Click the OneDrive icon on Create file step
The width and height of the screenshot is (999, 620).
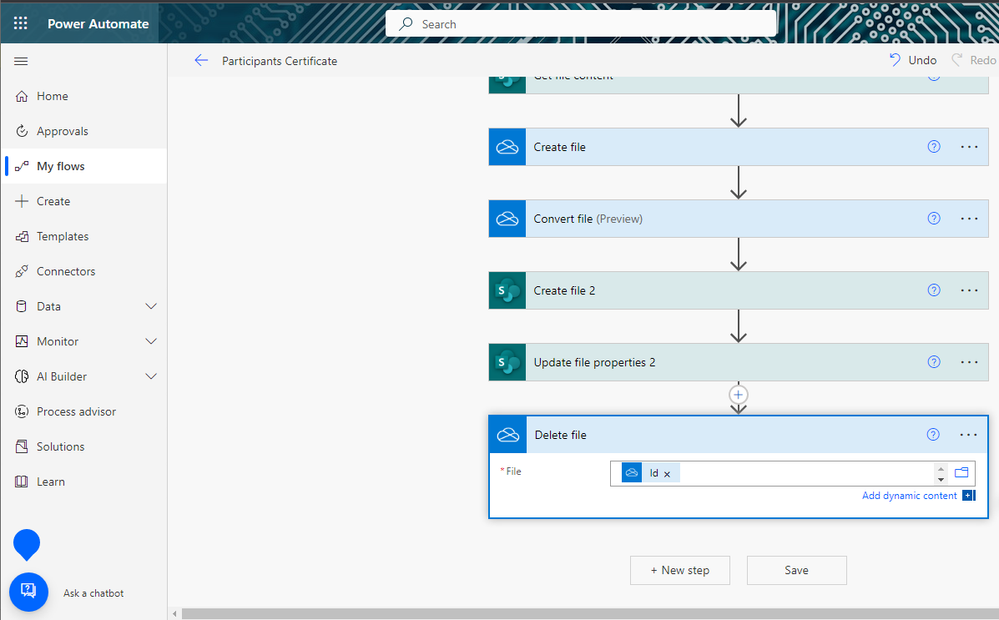coord(507,147)
